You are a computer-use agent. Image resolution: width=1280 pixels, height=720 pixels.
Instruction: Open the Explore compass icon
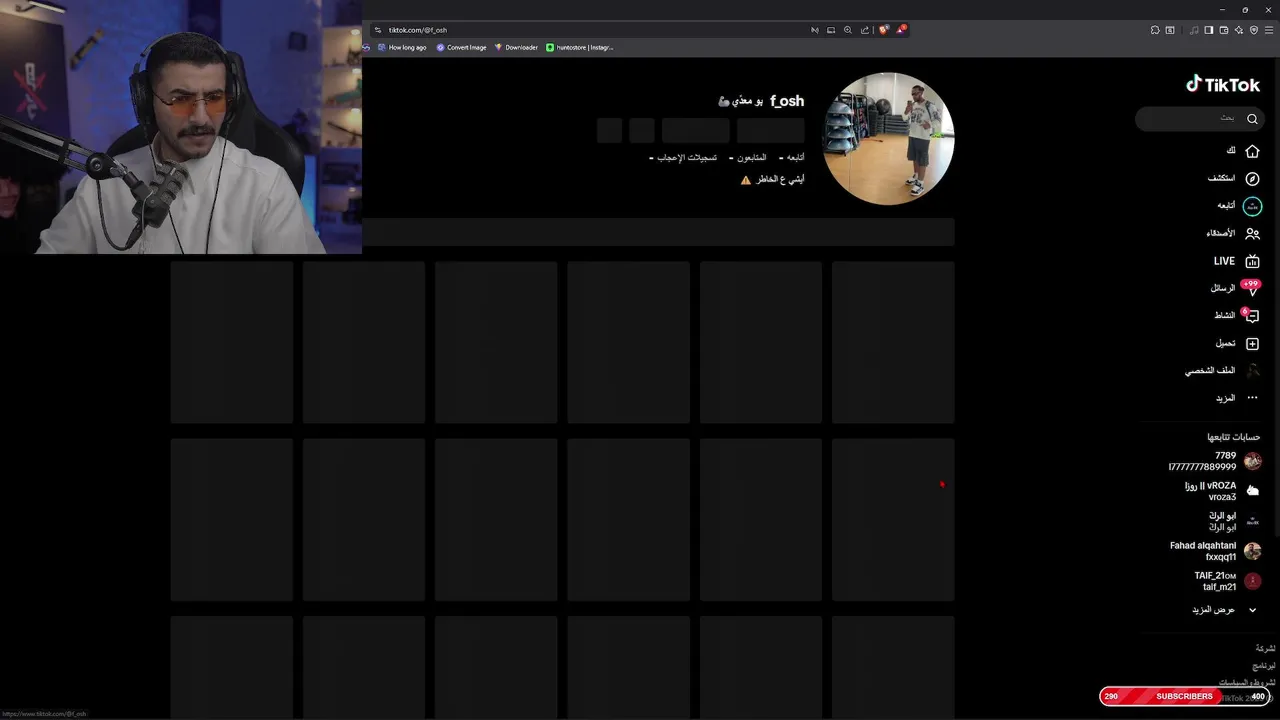1252,179
